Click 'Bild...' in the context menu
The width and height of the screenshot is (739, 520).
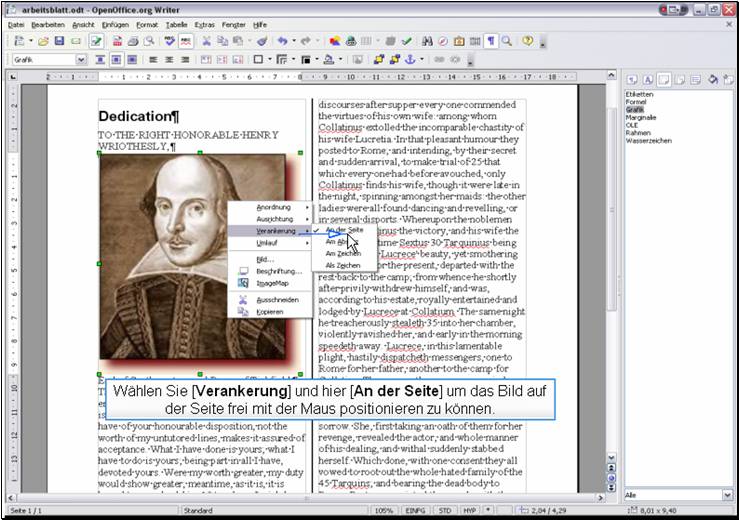pos(265,258)
